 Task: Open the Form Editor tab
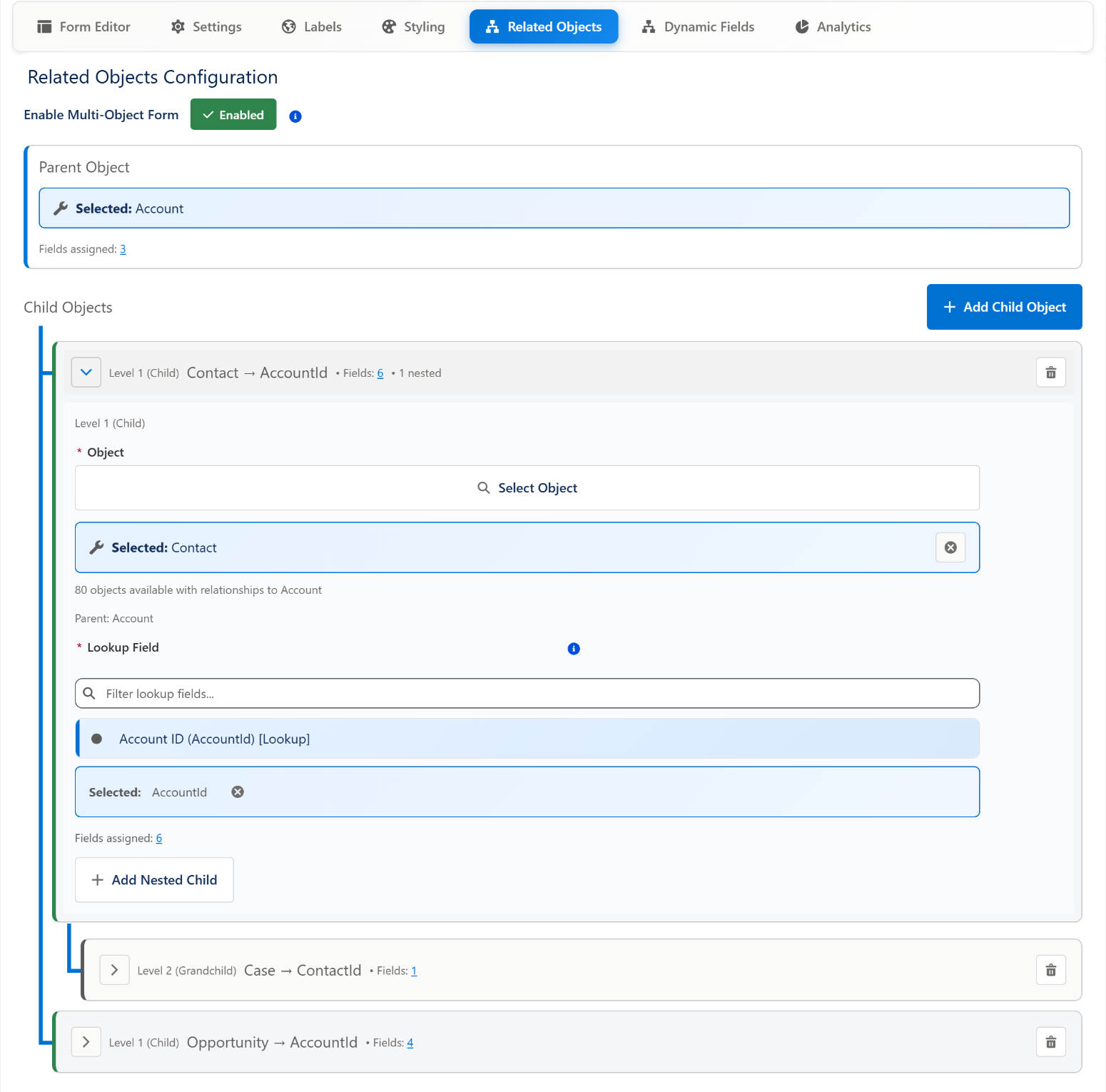point(84,26)
